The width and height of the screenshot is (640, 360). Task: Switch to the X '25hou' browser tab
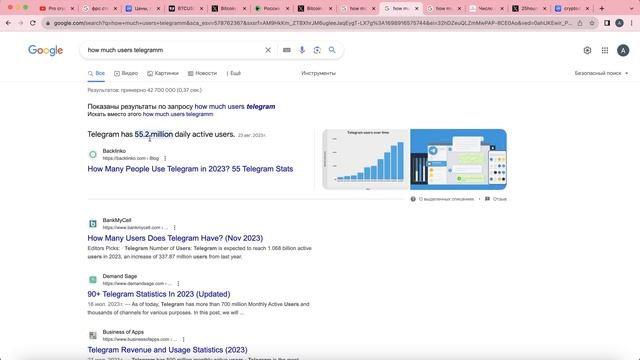click(x=528, y=8)
